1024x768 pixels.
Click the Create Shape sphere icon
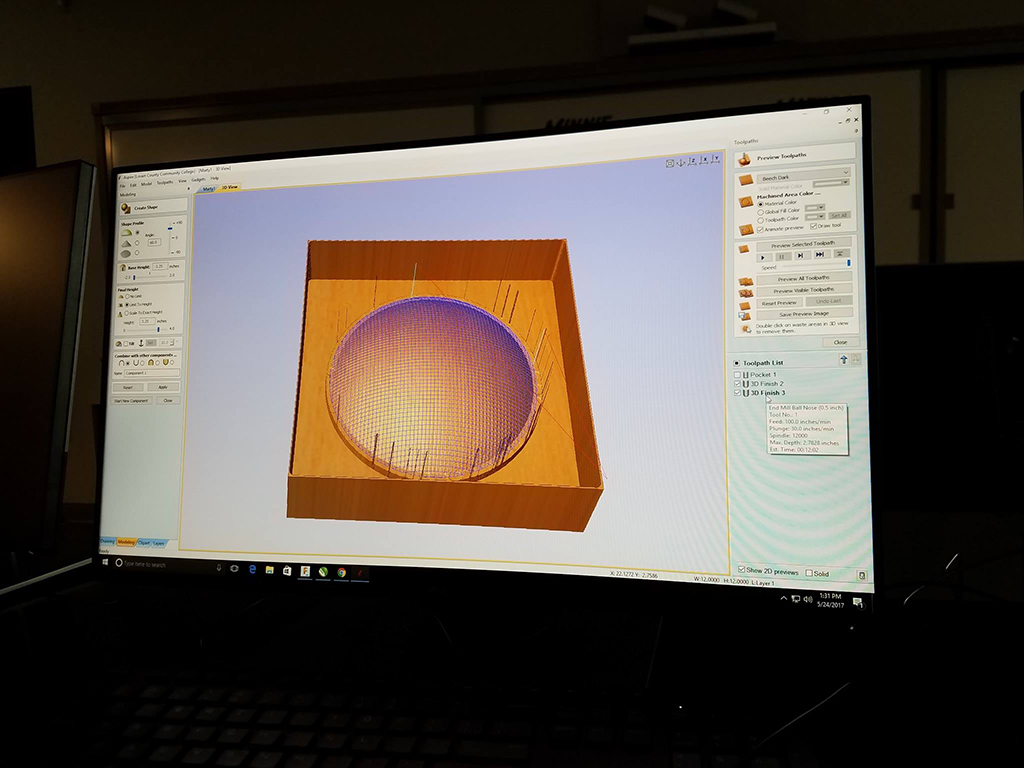(125, 208)
